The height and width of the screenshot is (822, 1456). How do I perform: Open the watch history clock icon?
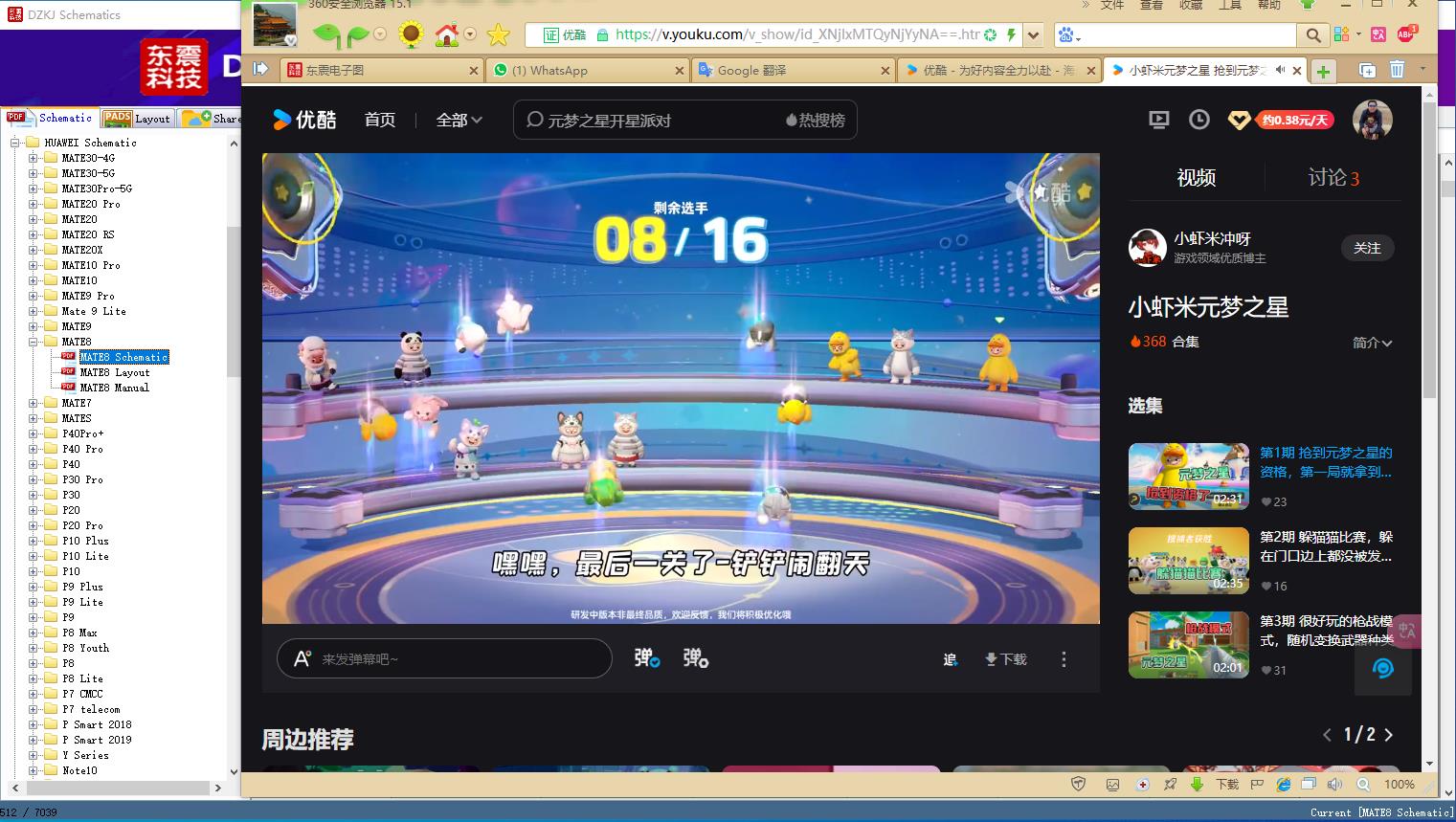pyautogui.click(x=1198, y=120)
